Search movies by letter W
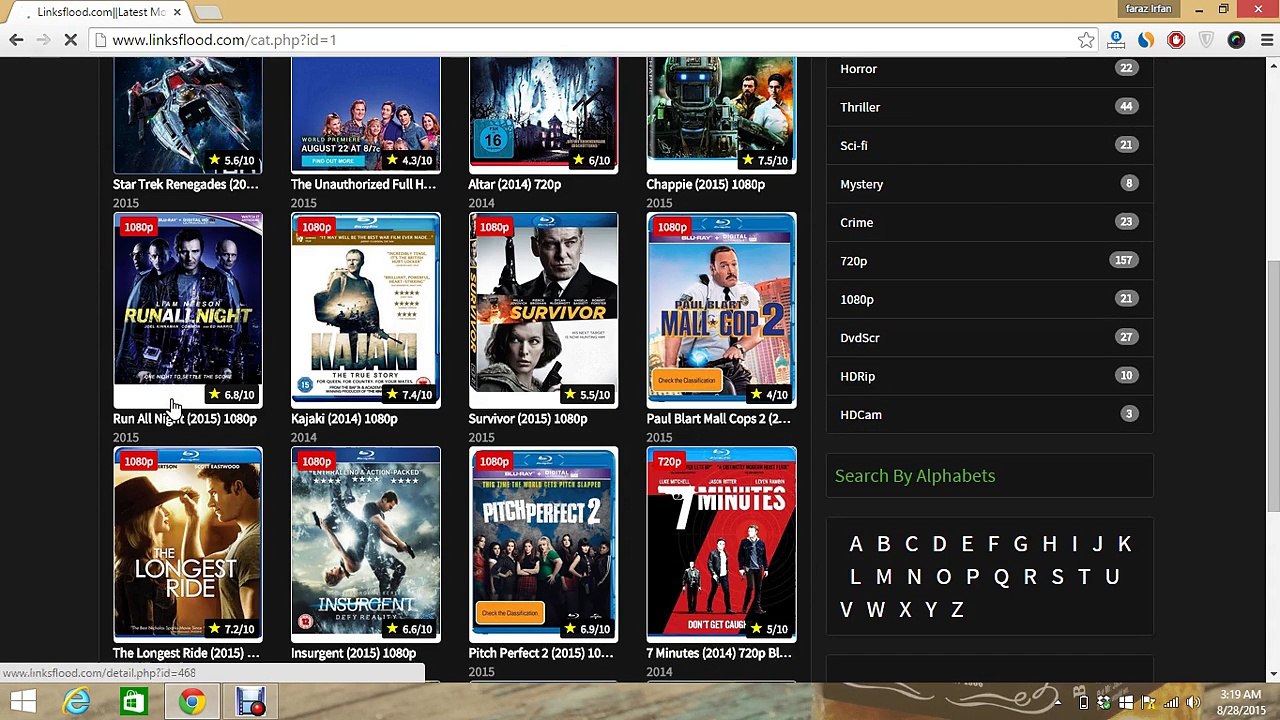Image resolution: width=1280 pixels, height=720 pixels. [x=876, y=610]
